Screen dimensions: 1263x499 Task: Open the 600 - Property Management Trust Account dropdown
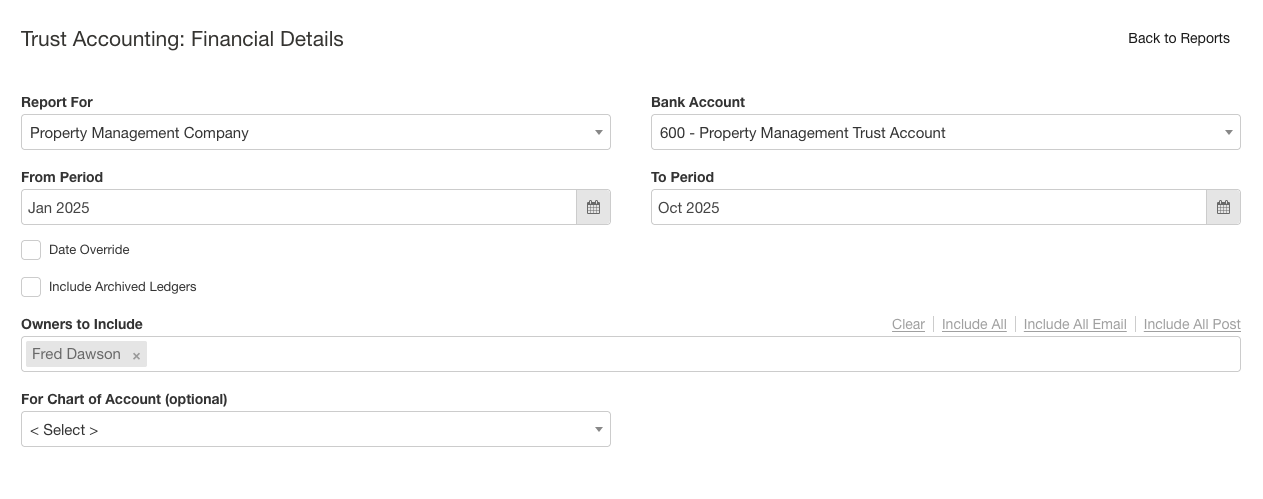pyautogui.click(x=930, y=132)
